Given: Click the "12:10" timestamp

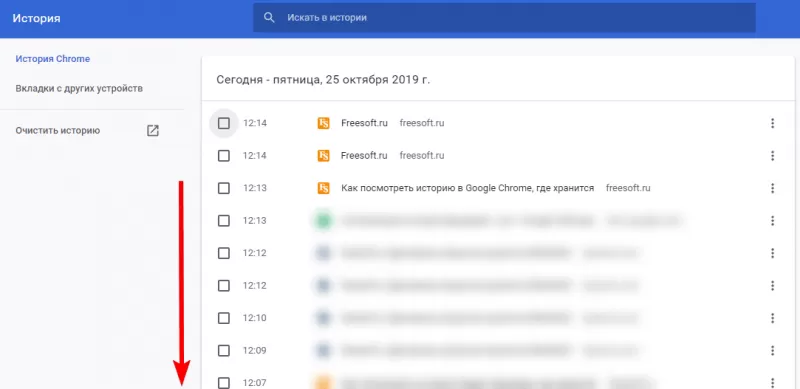Looking at the screenshot, I should [x=255, y=318].
